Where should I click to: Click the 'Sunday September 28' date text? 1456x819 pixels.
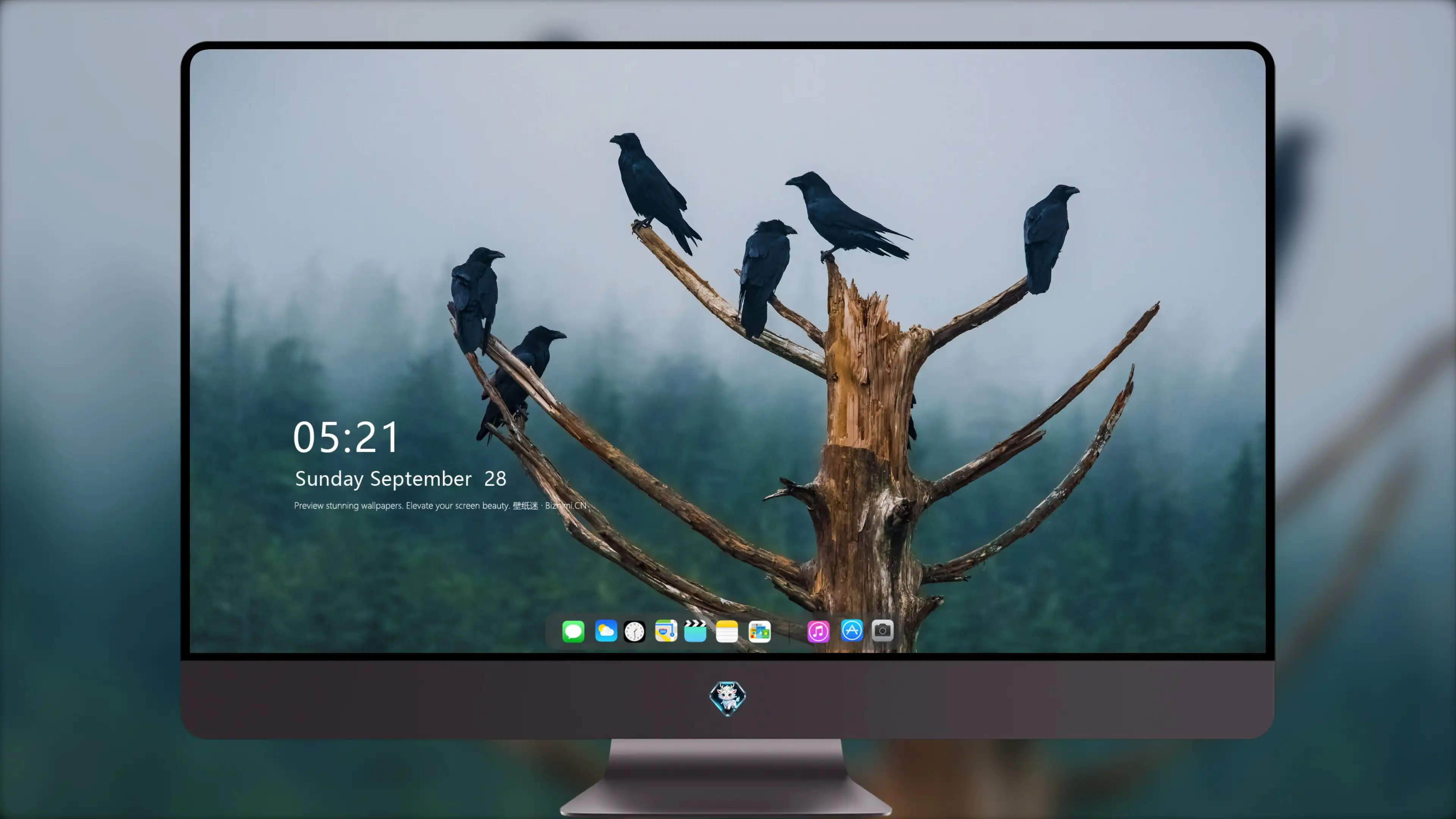tap(401, 479)
